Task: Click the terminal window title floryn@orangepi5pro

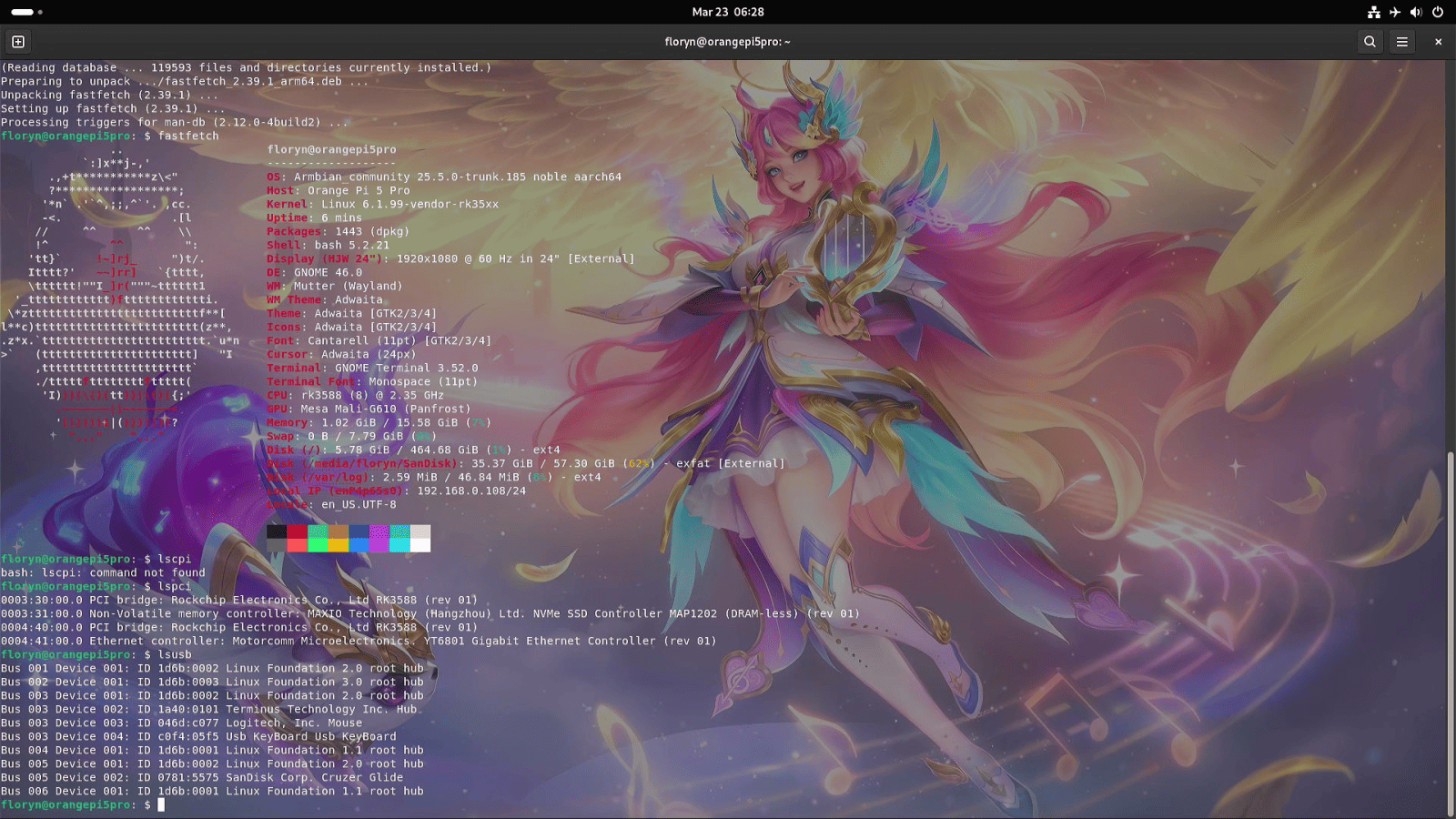Action: click(x=727, y=42)
